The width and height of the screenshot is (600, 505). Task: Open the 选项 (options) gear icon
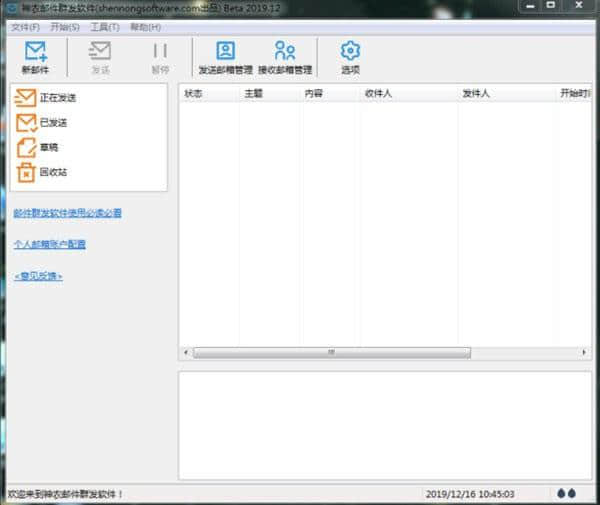pyautogui.click(x=350, y=56)
